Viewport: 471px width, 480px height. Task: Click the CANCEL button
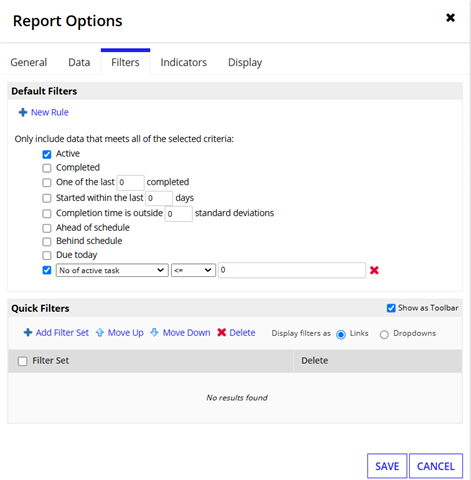click(x=436, y=466)
